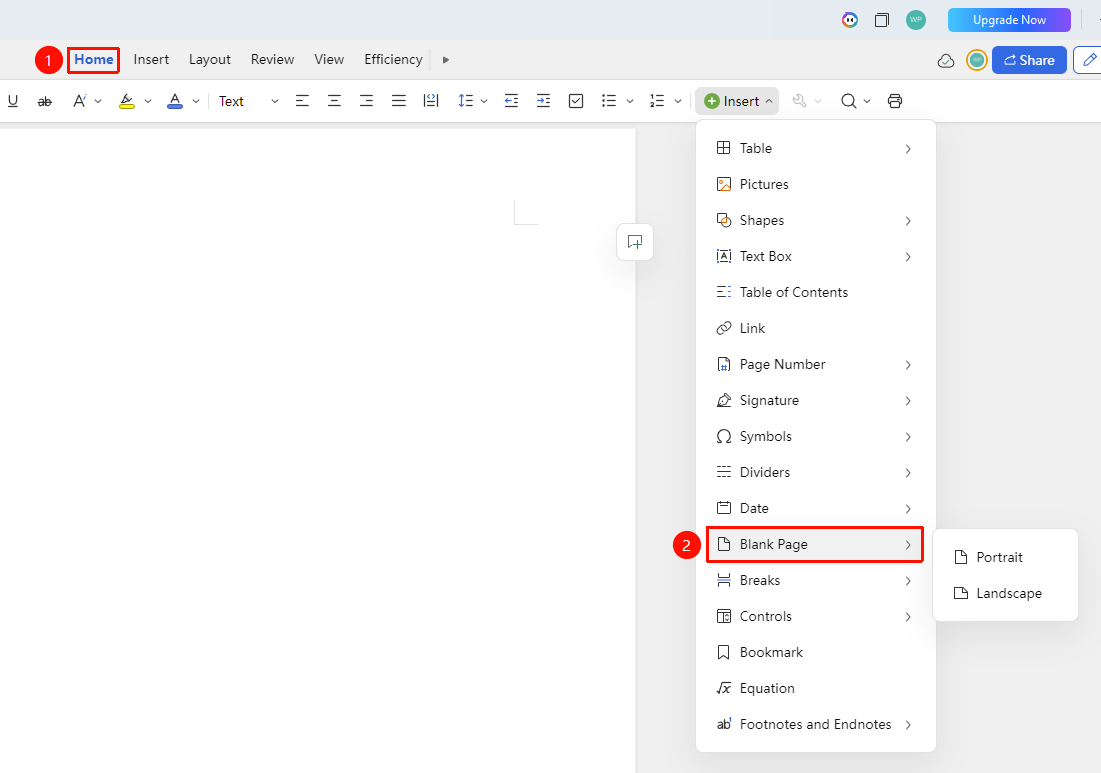Open the search magnifier tool
This screenshot has width=1101, height=773.
click(x=849, y=101)
